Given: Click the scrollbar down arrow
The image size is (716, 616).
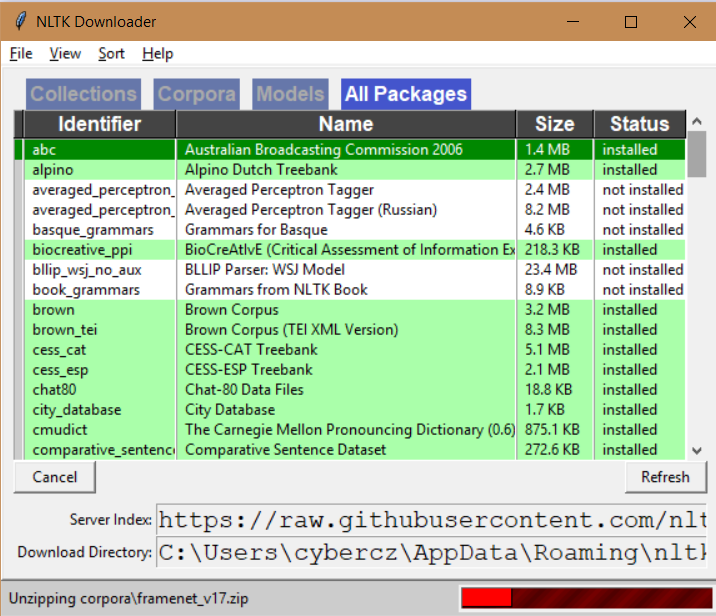Looking at the screenshot, I should pyautogui.click(x=697, y=451).
